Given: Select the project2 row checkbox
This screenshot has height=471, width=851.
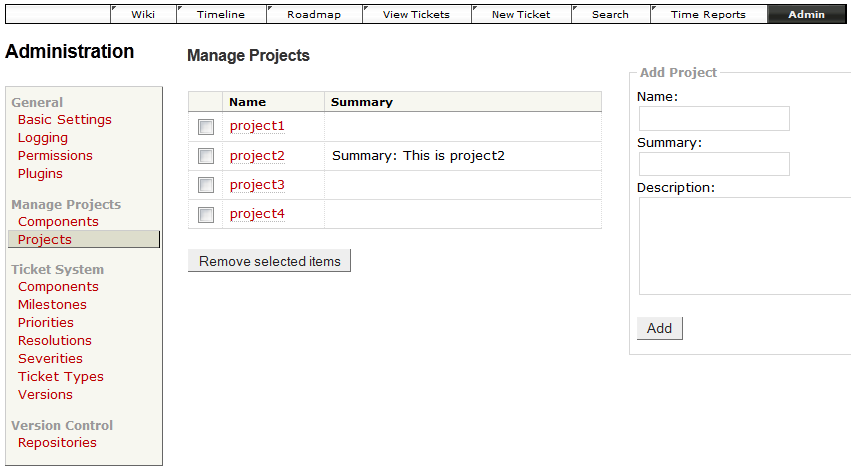Looking at the screenshot, I should (x=206, y=156).
